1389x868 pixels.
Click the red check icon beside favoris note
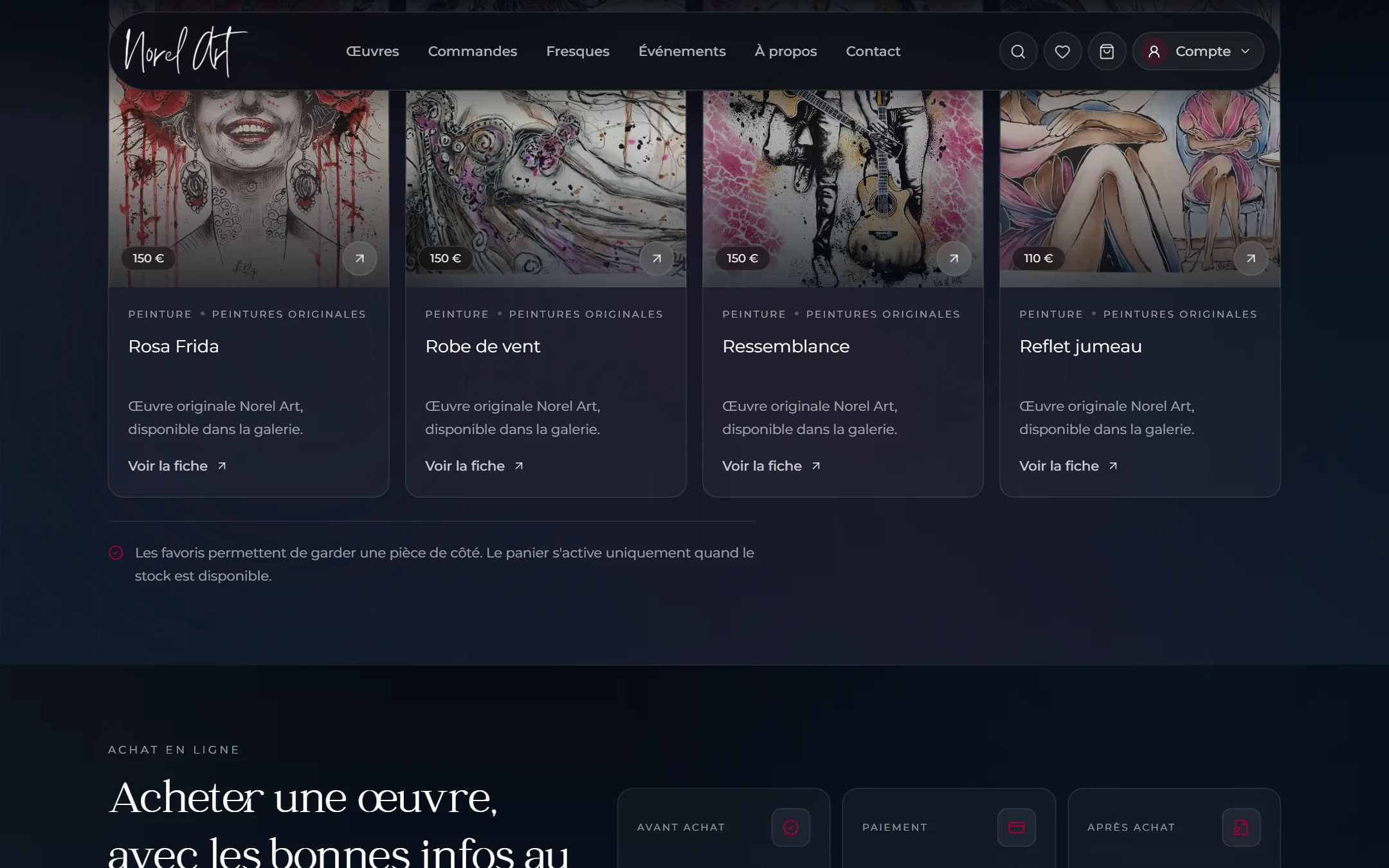click(116, 553)
